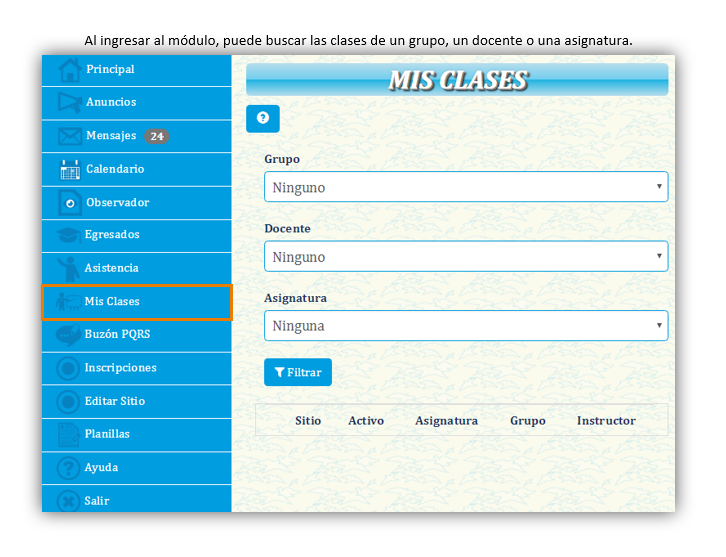The image size is (726, 557).
Task: Open Mensajes from the sidebar
Action: click(137, 136)
